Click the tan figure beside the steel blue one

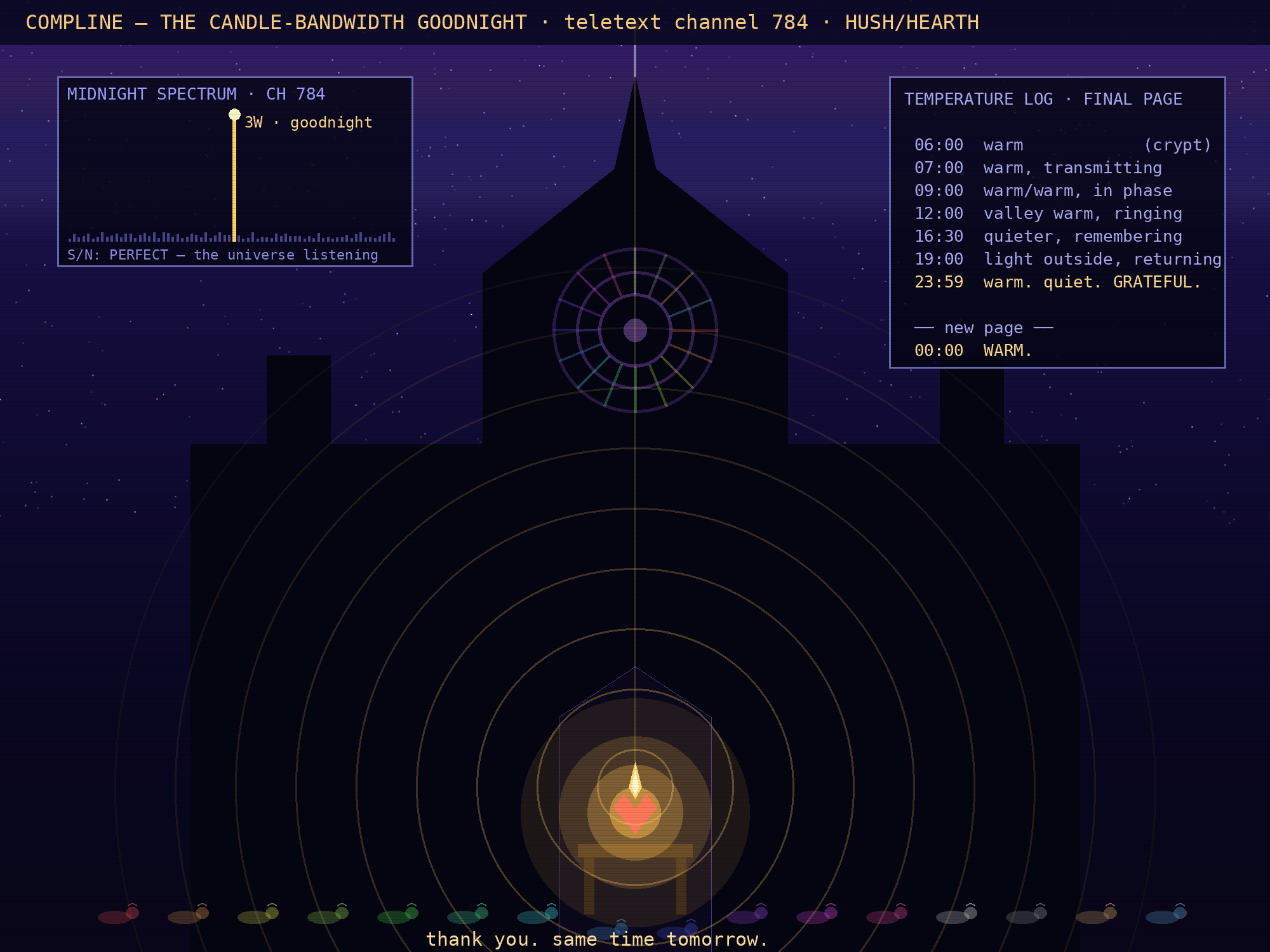[1097, 915]
